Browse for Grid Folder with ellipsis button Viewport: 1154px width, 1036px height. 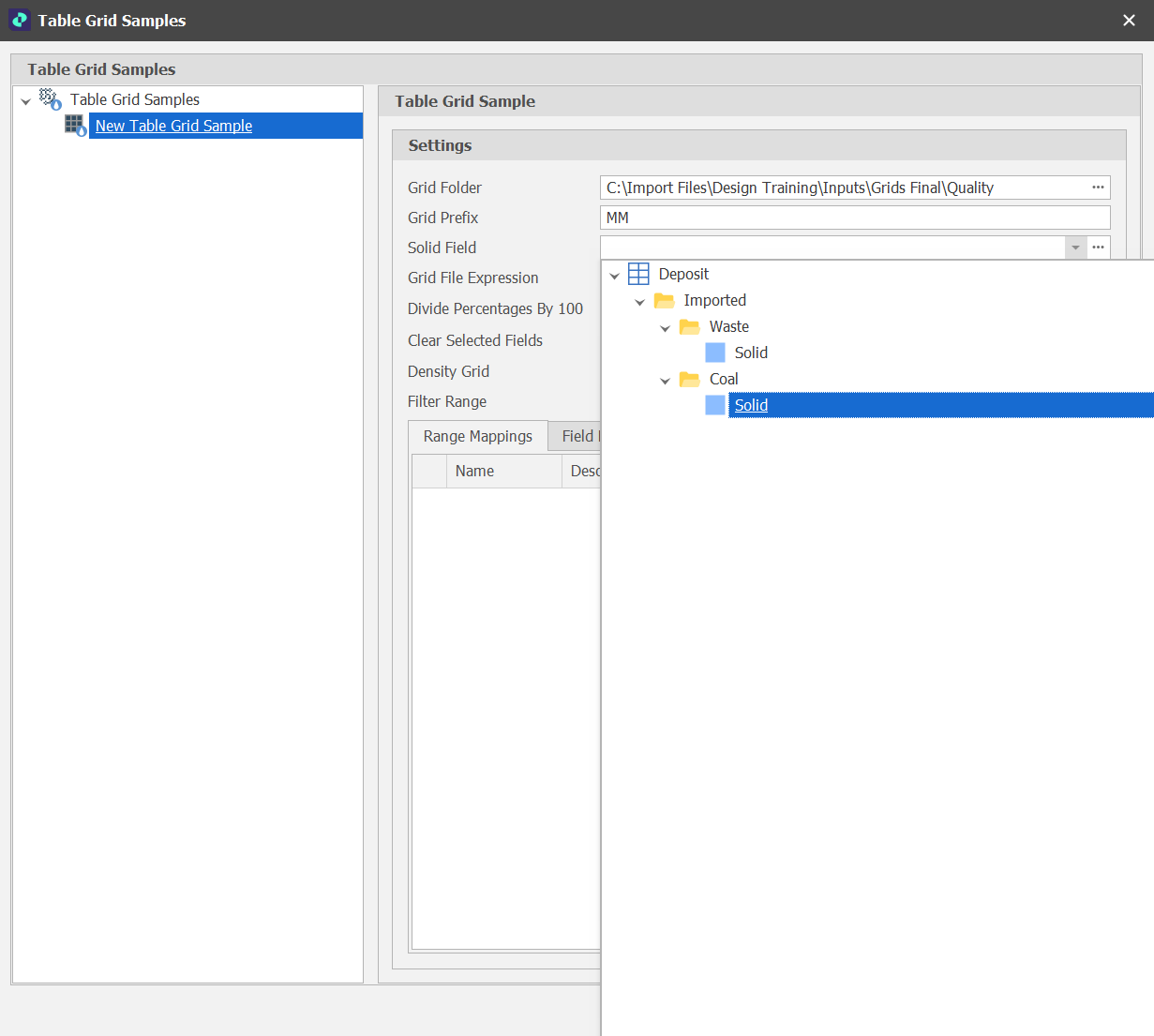pyautogui.click(x=1098, y=188)
